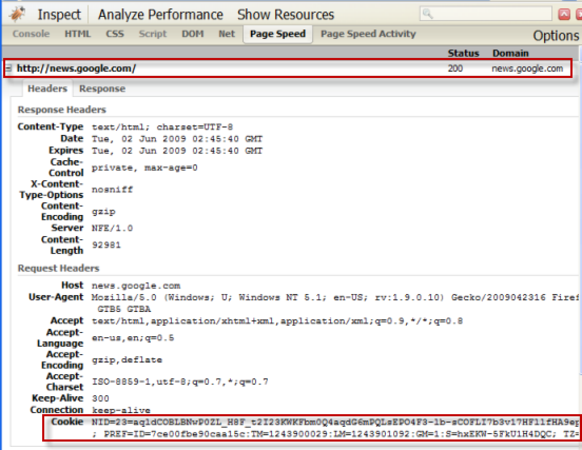The image size is (582, 450).
Task: Open the Page Speed Activity tab
Action: [x=368, y=34]
